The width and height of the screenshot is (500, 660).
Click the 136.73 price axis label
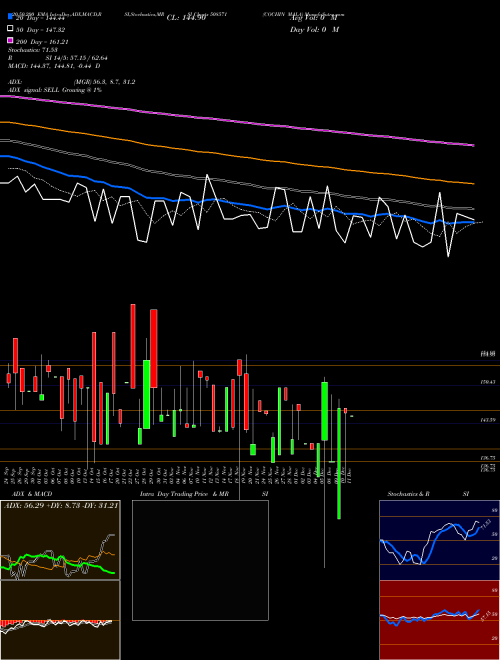click(488, 458)
